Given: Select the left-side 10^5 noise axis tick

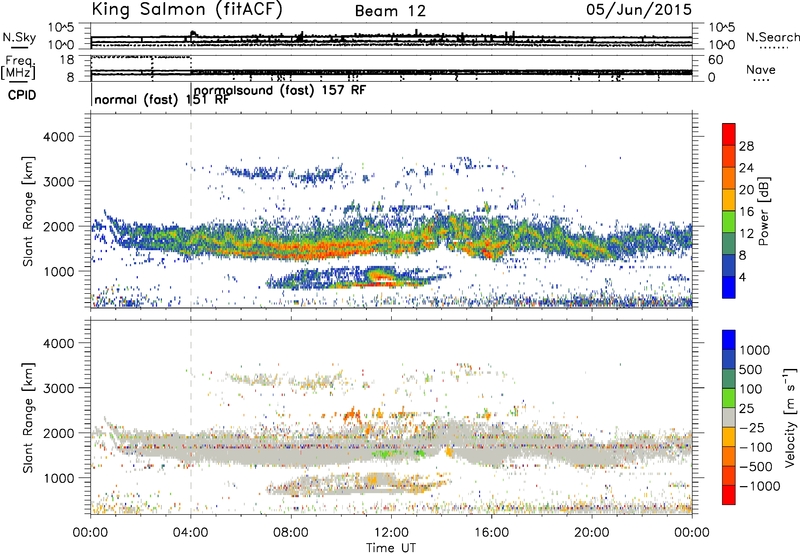Looking at the screenshot, I should (x=61, y=27).
